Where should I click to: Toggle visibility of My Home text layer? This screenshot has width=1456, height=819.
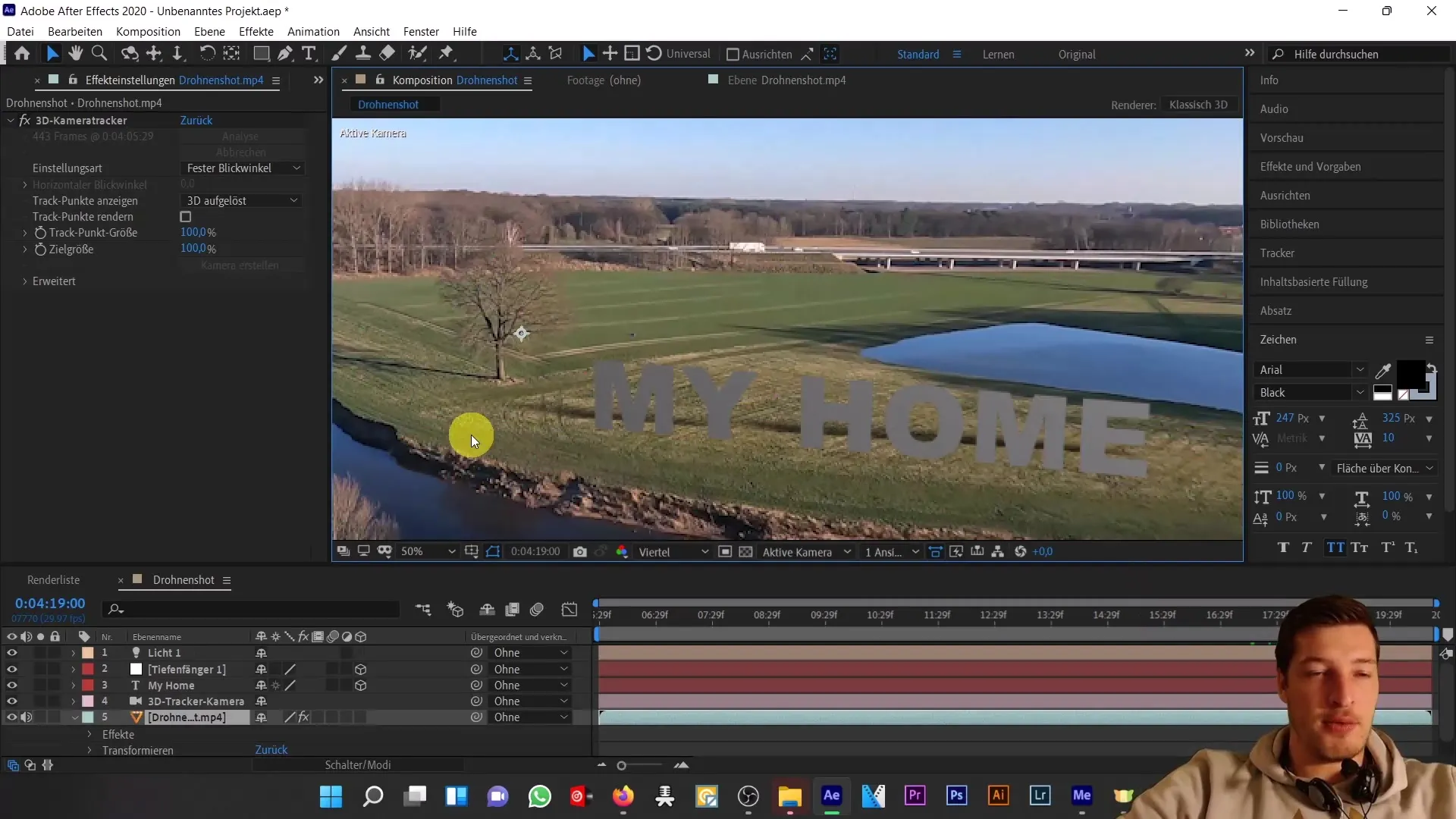[x=11, y=685]
